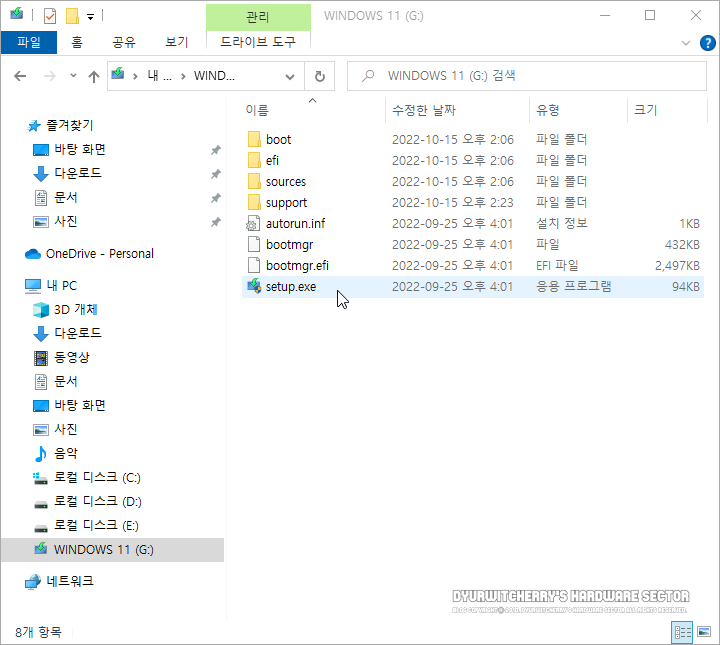Switch to the 공유 ribbon tab

[x=124, y=42]
